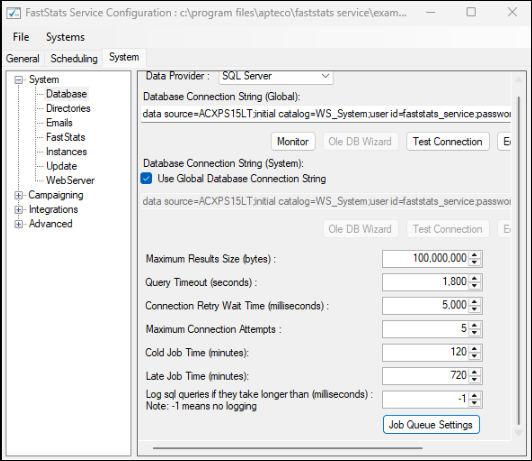Untick Use Global Database Connection String
Image resolution: width=532 pixels, height=461 pixels.
click(147, 178)
